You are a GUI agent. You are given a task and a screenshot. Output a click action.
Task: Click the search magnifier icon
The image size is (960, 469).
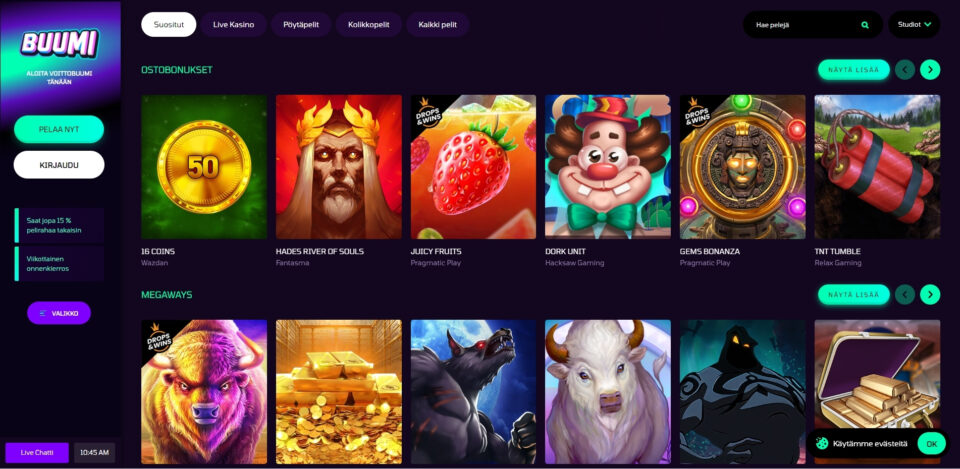pos(864,25)
